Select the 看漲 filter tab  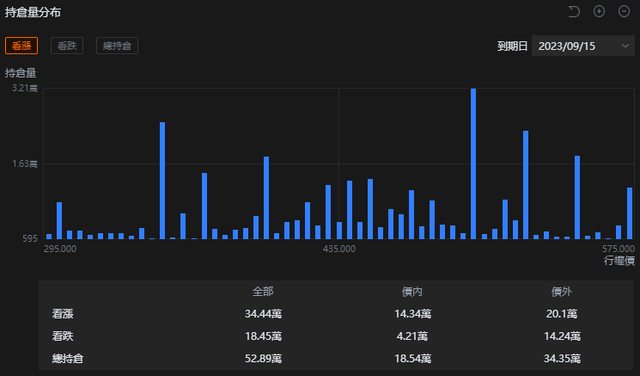(x=22, y=45)
